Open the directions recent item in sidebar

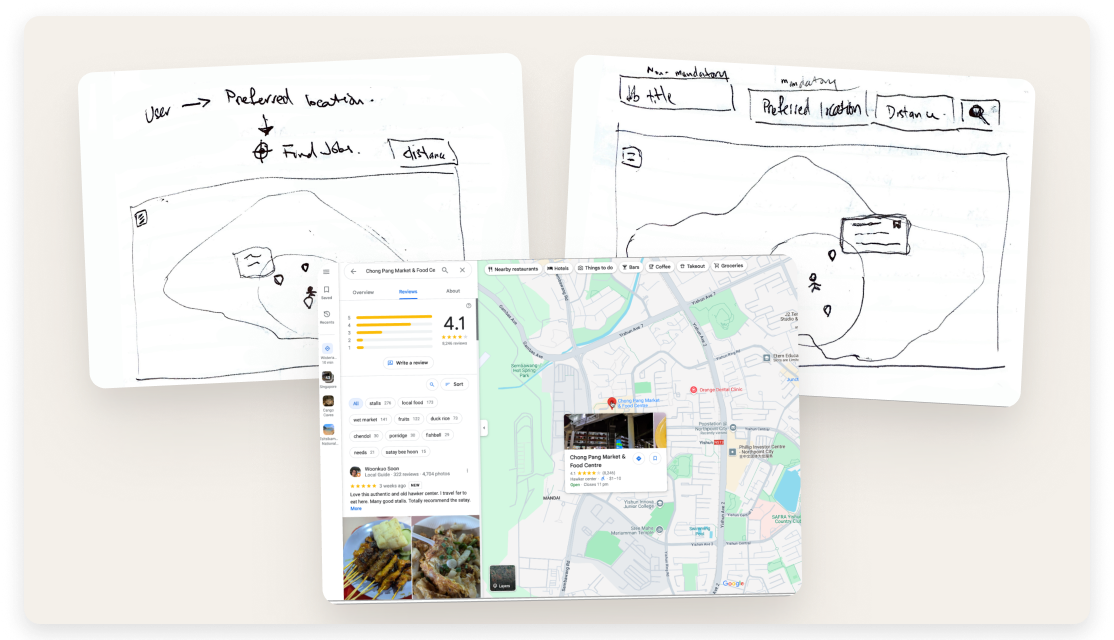click(327, 352)
